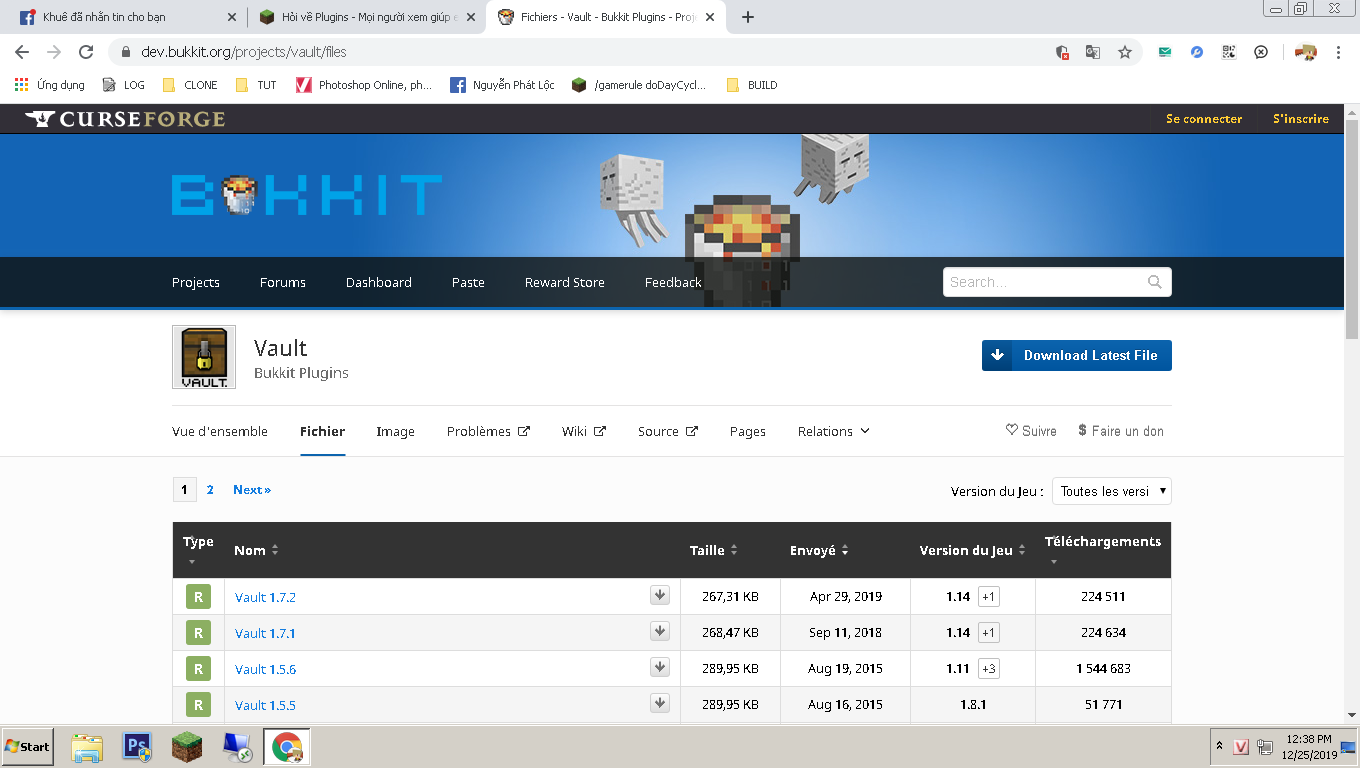Image resolution: width=1360 pixels, height=768 pixels.
Task: Sort the table by Nom column
Action: pyautogui.click(x=256, y=550)
